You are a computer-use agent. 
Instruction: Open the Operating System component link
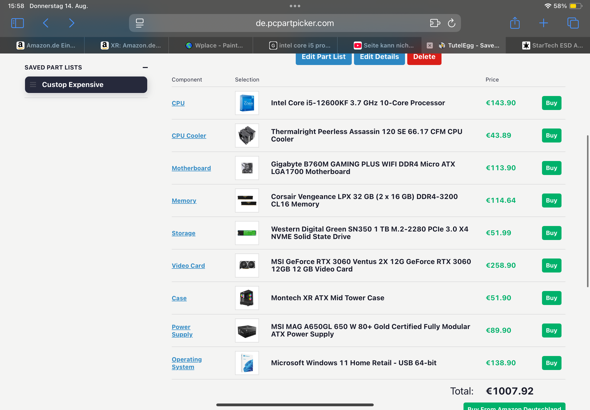coord(187,363)
